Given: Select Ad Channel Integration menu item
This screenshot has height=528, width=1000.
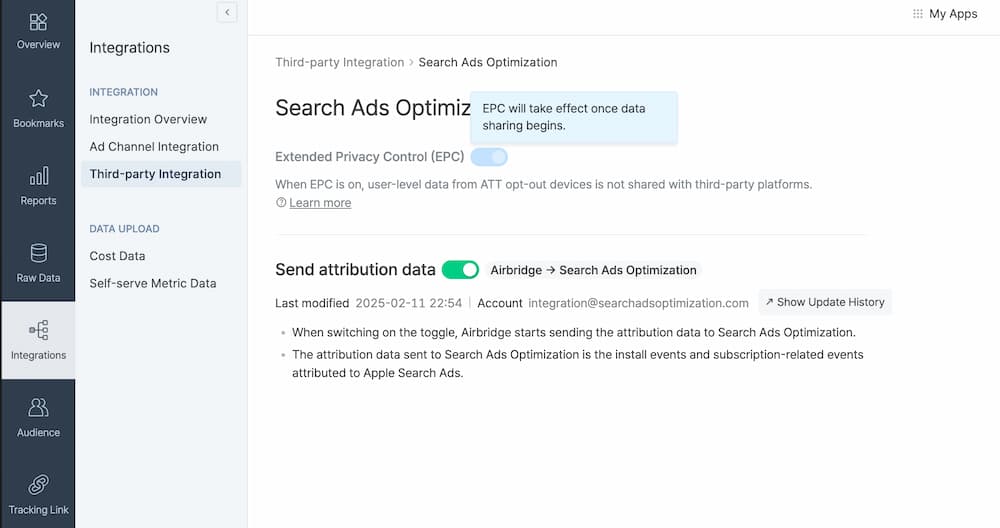Looking at the screenshot, I should pos(154,146).
